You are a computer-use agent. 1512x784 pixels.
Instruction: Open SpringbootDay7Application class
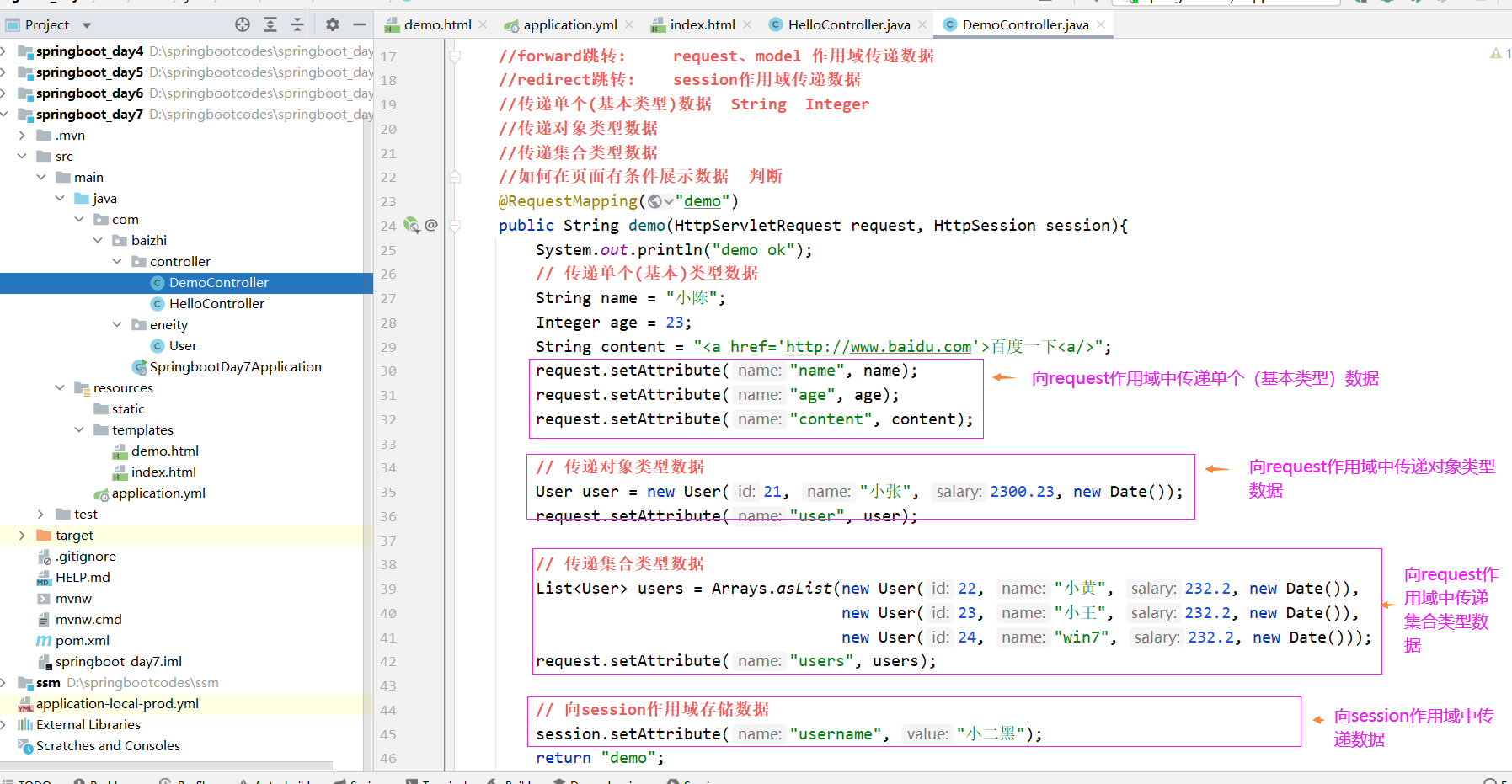coord(235,367)
